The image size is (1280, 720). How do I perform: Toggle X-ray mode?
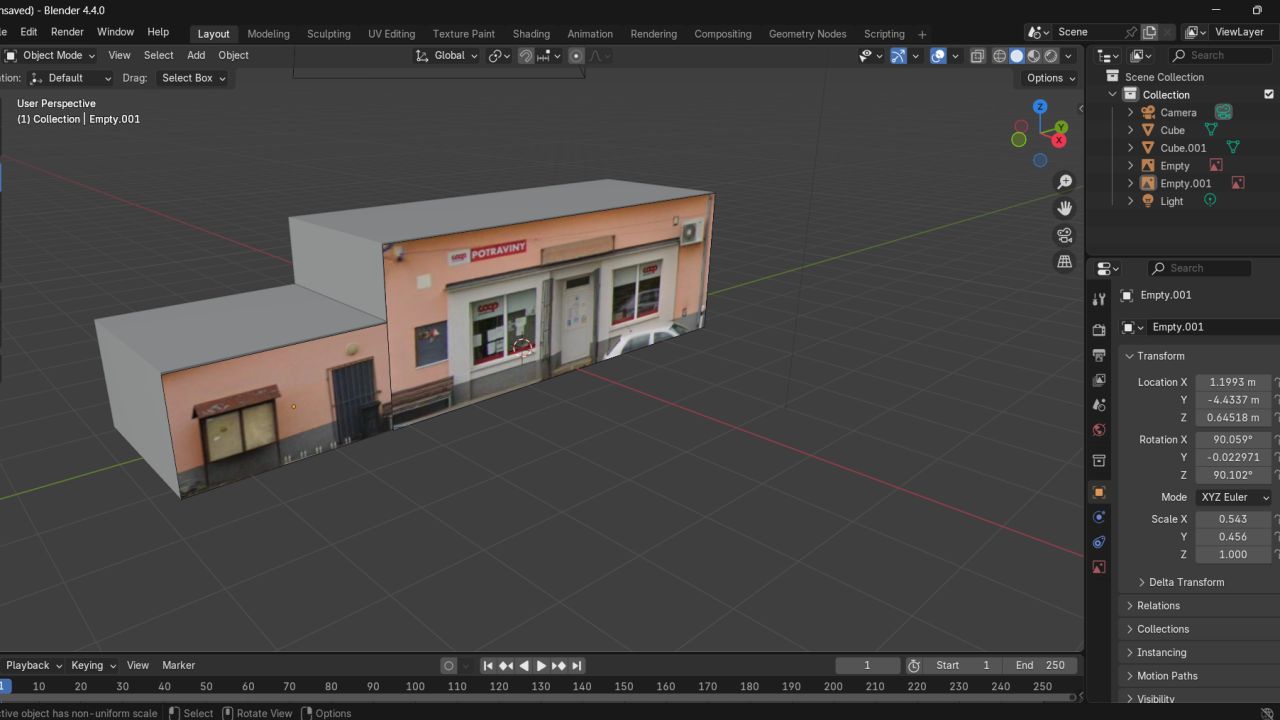click(x=977, y=56)
